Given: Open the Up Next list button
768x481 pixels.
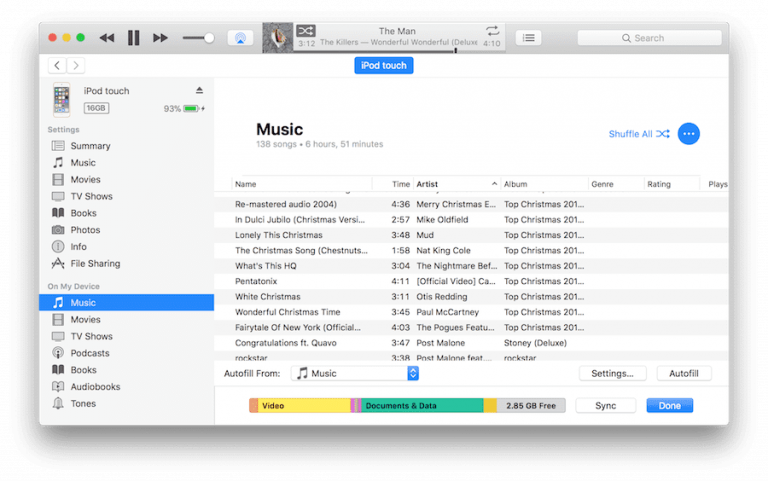Looking at the screenshot, I should pos(528,38).
